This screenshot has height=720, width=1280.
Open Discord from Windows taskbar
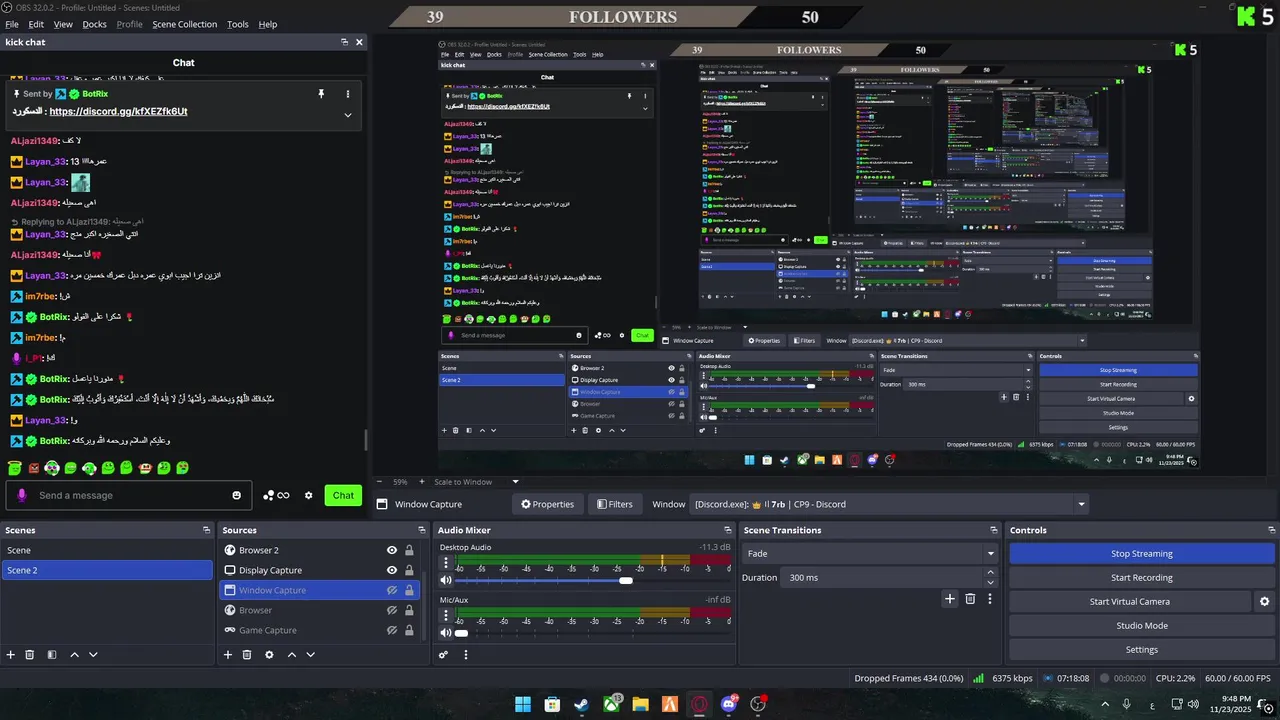tap(729, 704)
